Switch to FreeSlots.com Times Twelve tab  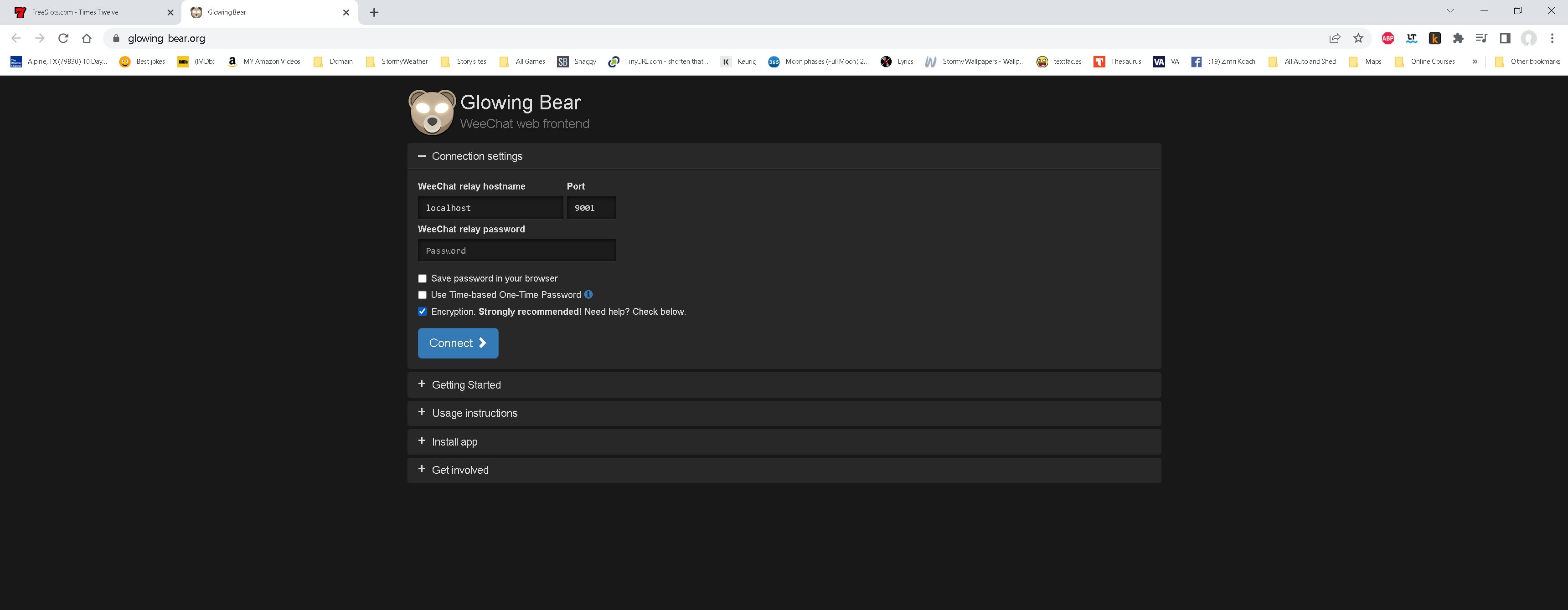pyautogui.click(x=91, y=12)
